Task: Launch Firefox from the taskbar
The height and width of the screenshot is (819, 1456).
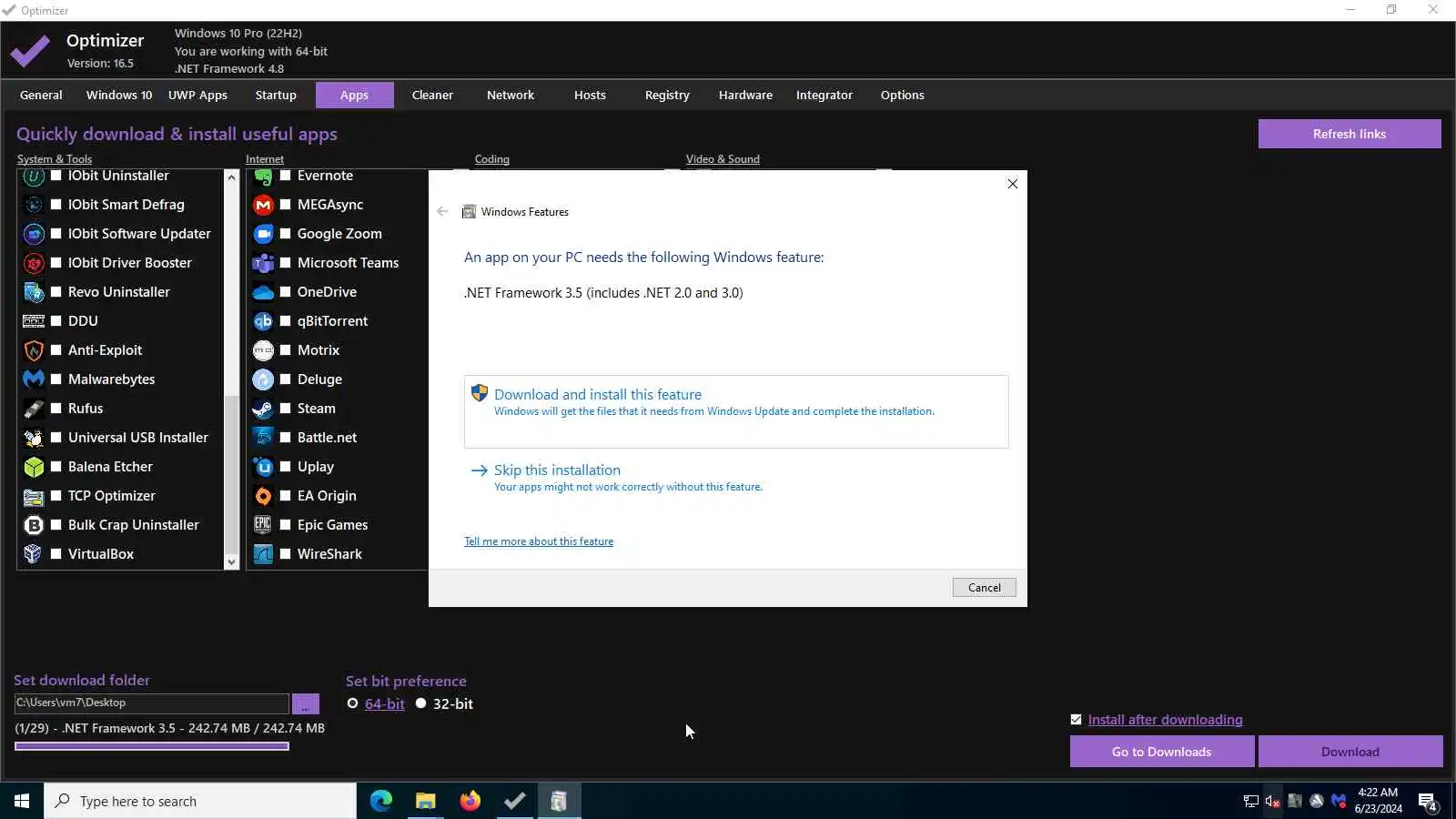Action: 470,801
